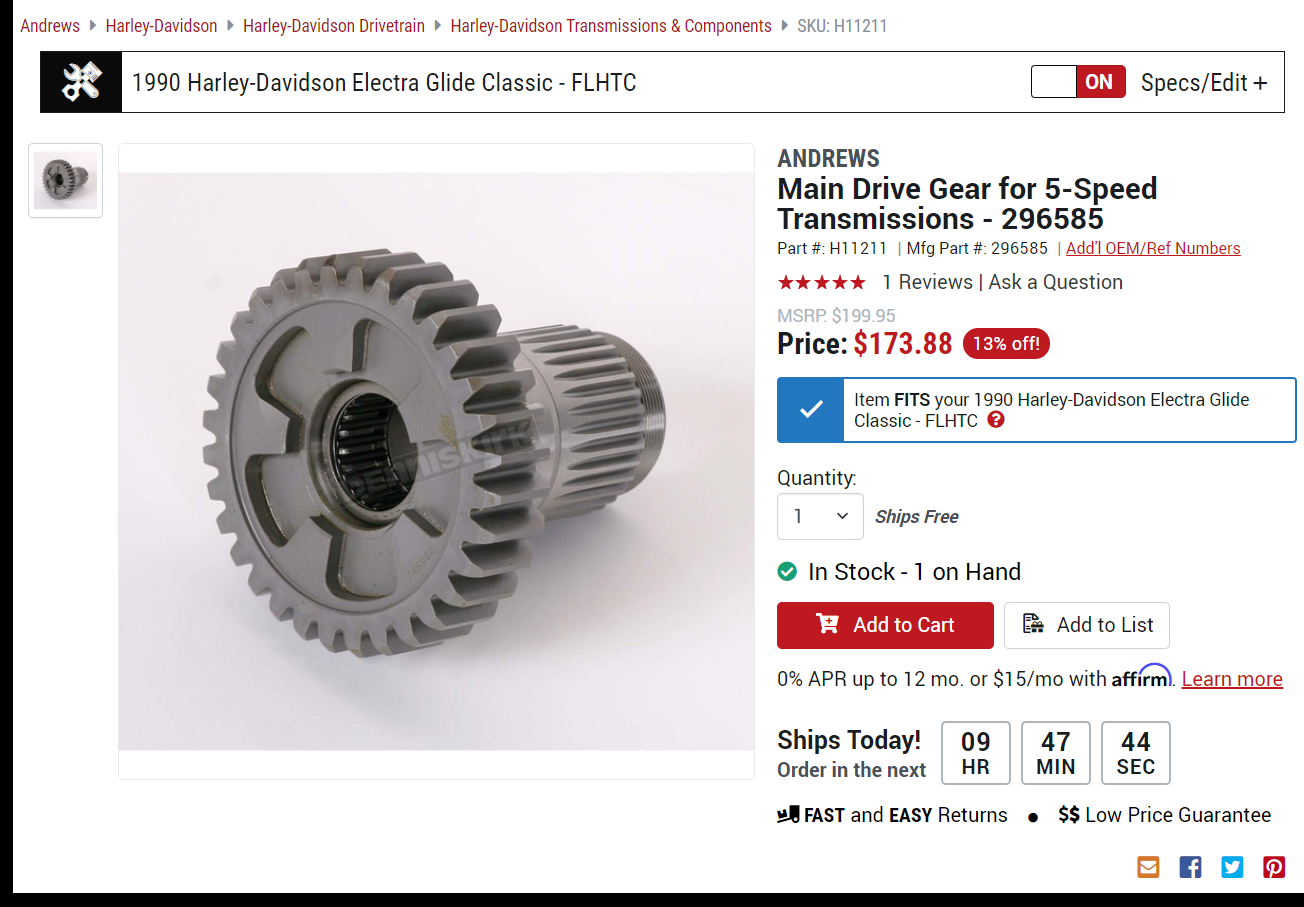Click the red fitment help question mark
Screen dimensions: 1304x907
pyautogui.click(x=995, y=420)
